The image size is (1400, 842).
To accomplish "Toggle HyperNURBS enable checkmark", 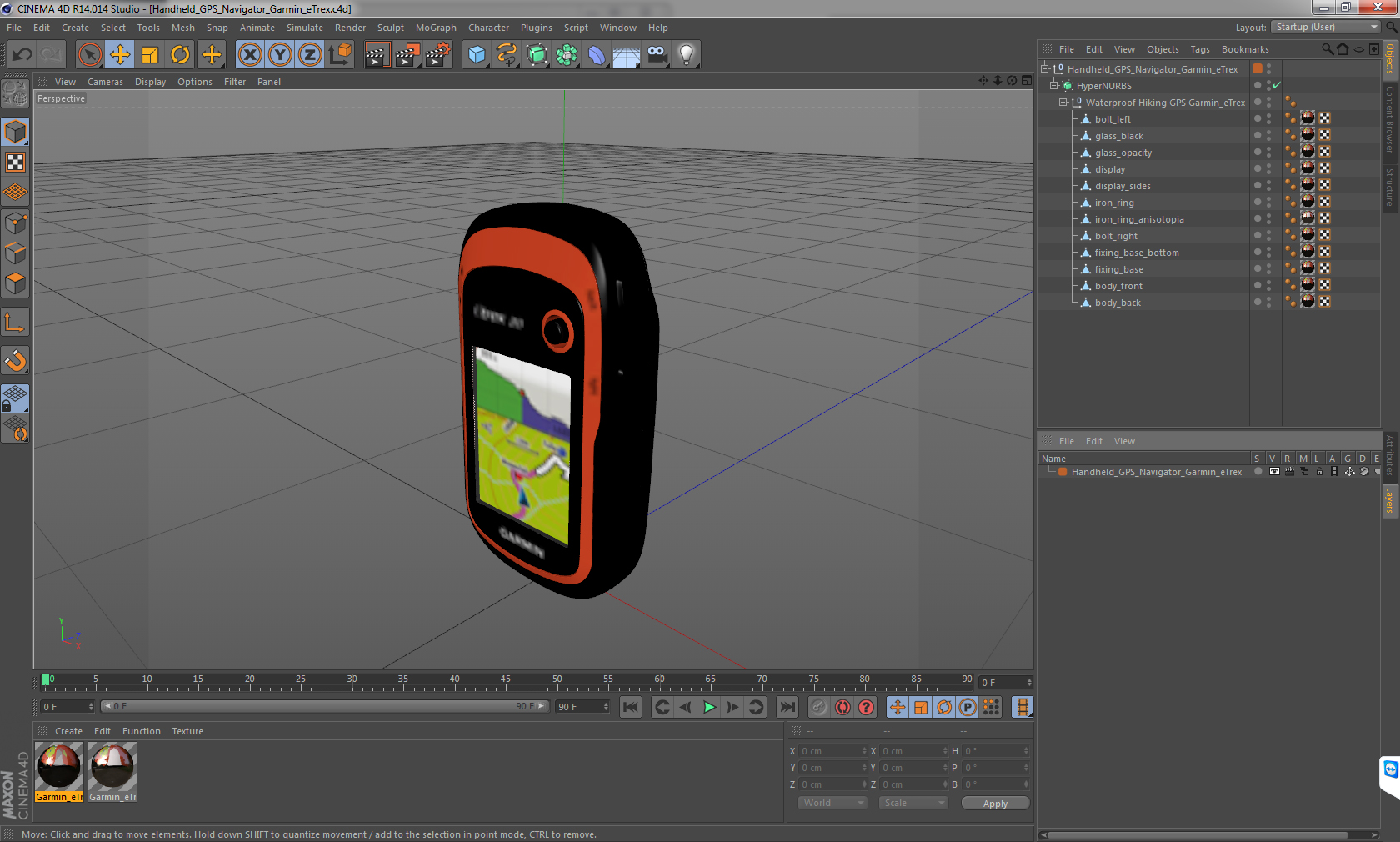I will 1277,85.
